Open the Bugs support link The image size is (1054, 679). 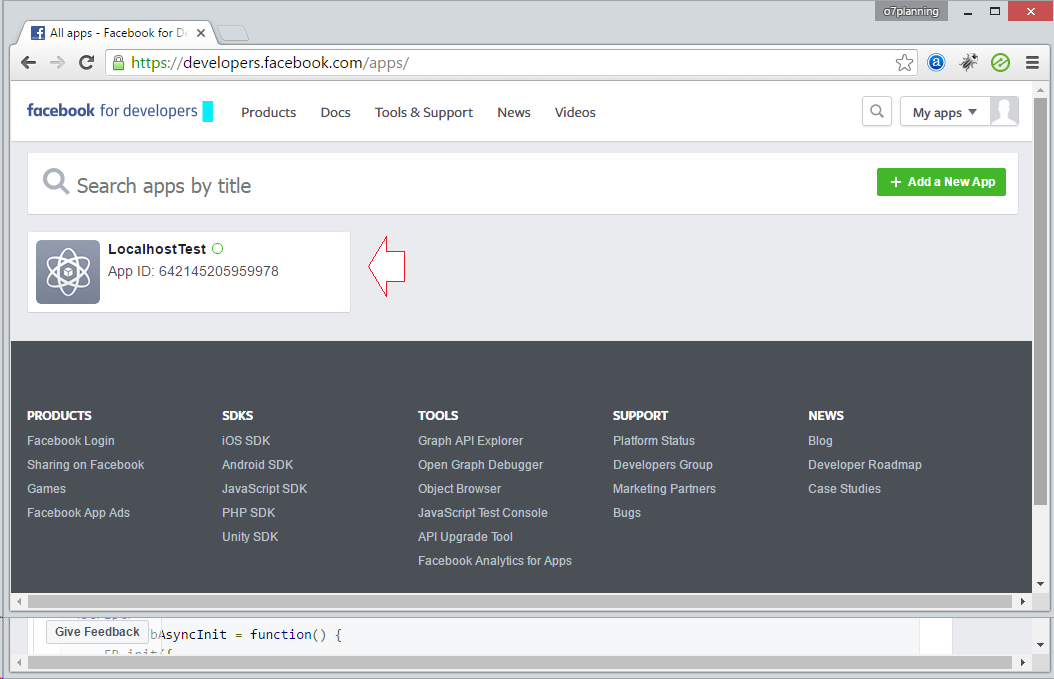(x=626, y=513)
